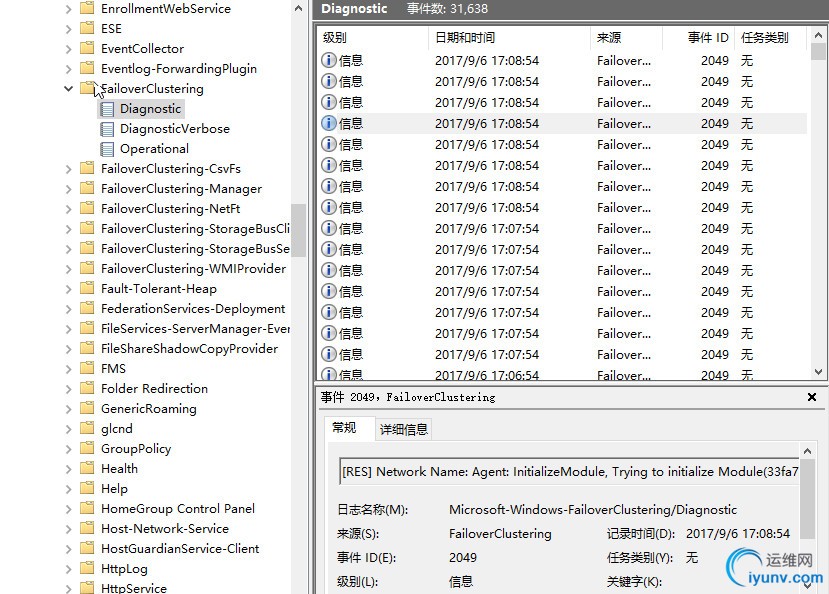Screen dimensions: 829x594
Task: Collapse the FailoverClustering tree node
Action: point(68,89)
